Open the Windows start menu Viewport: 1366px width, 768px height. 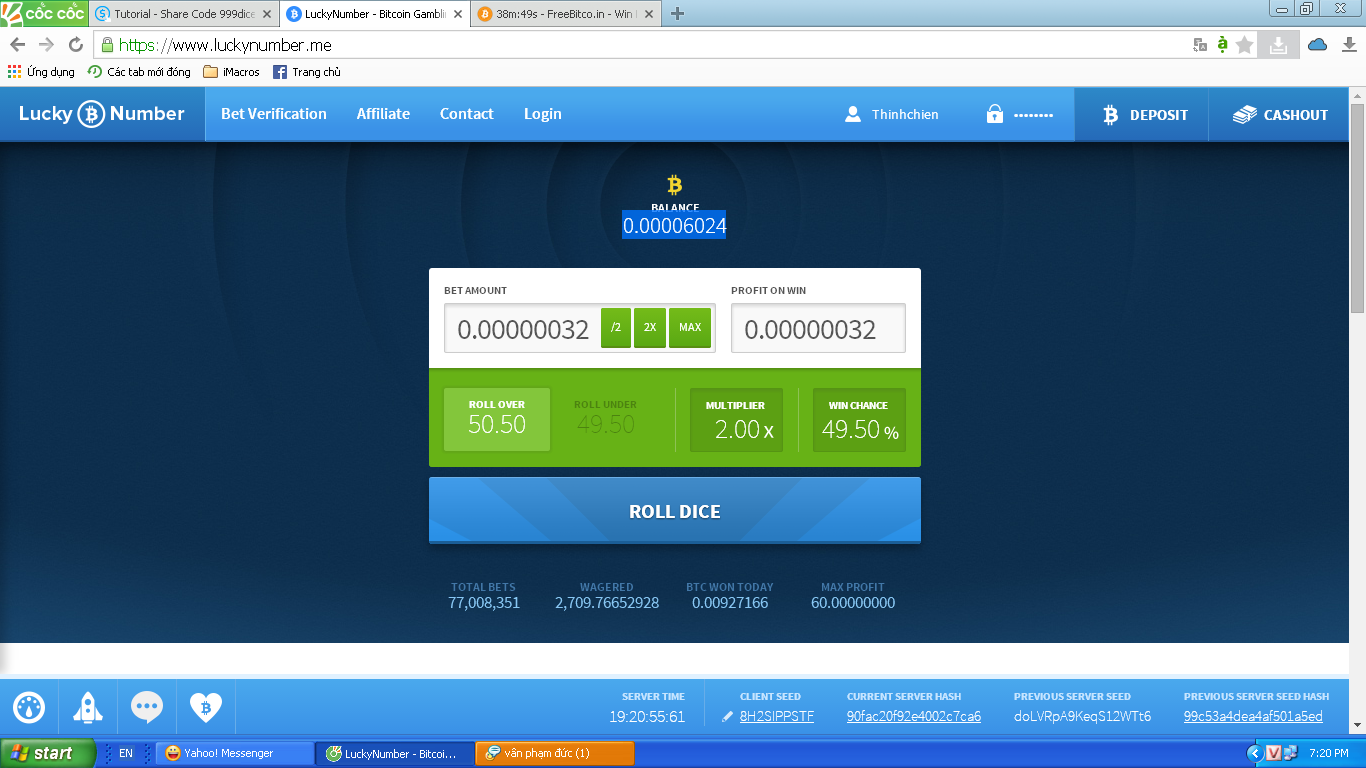pyautogui.click(x=48, y=753)
